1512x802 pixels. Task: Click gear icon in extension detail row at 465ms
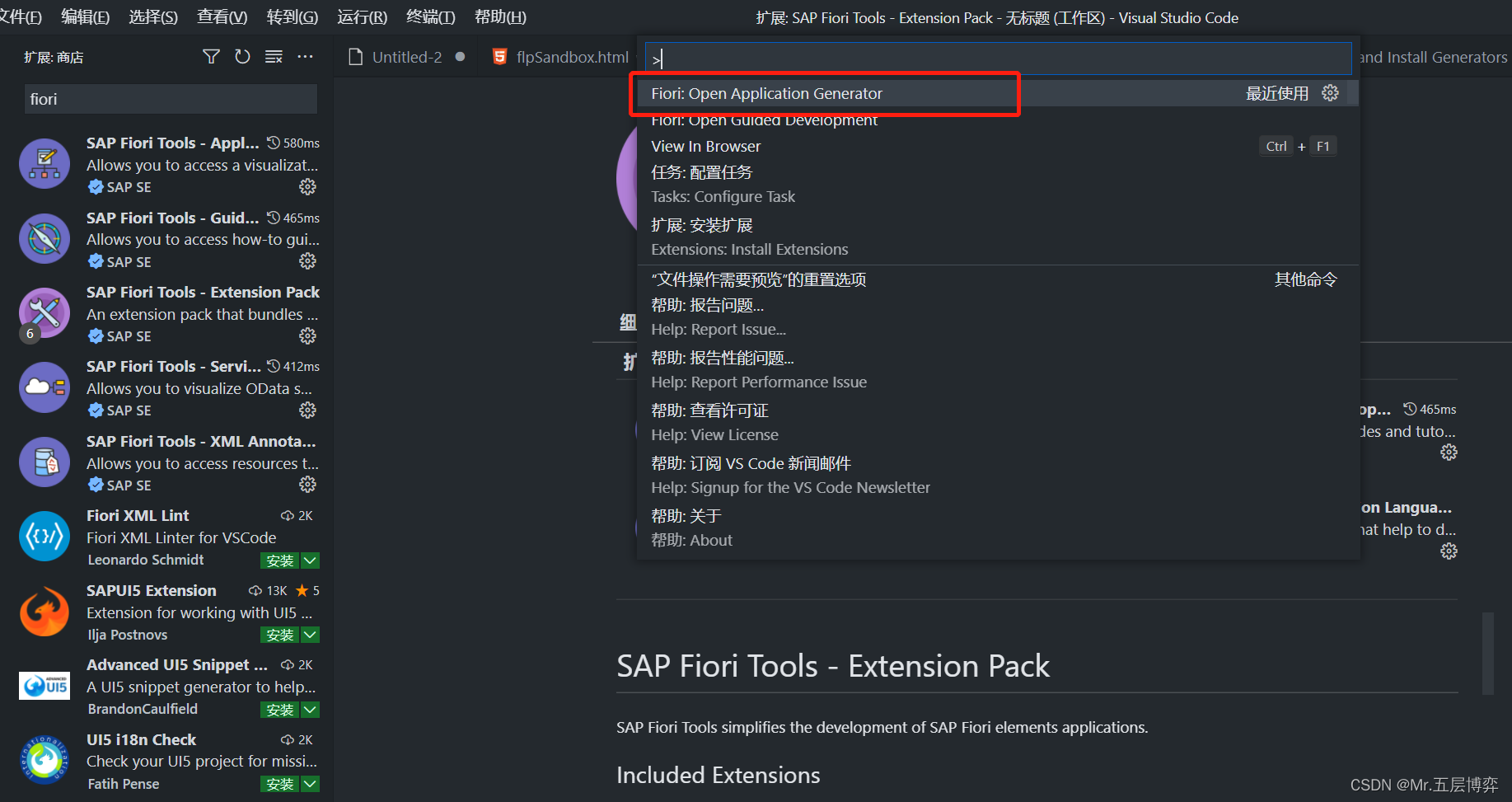pos(1449,453)
